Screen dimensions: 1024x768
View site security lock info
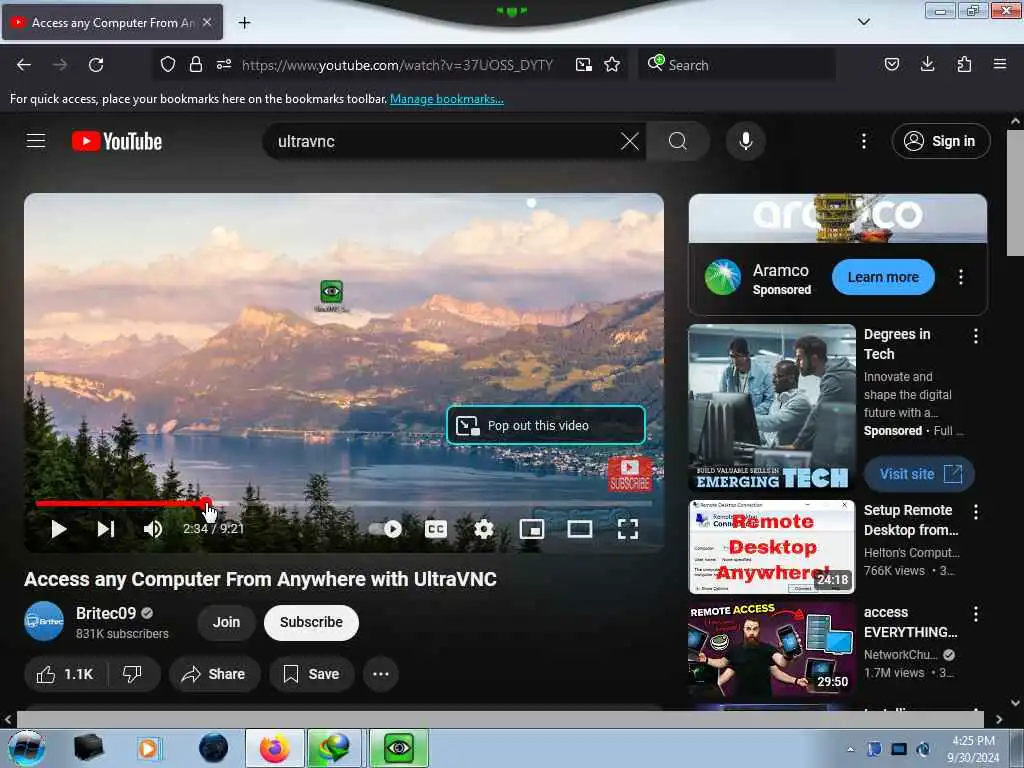(x=195, y=65)
